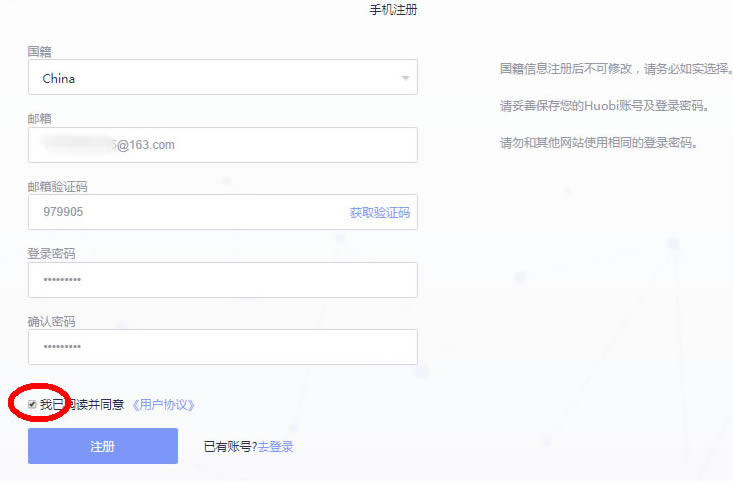Click the 国籍 field label
Viewport: 733px width, 483px height.
[x=40, y=50]
